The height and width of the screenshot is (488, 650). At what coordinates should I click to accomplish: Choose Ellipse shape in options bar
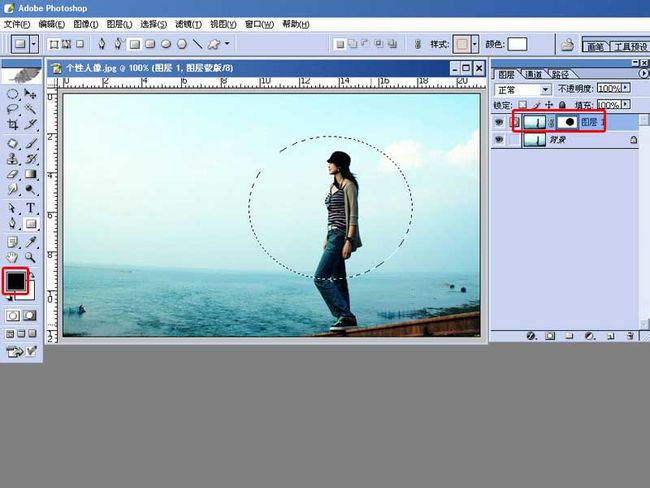tap(166, 44)
